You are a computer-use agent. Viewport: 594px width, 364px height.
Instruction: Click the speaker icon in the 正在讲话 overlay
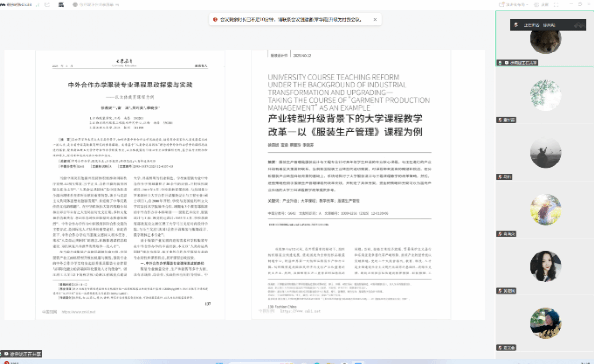(x=516, y=25)
